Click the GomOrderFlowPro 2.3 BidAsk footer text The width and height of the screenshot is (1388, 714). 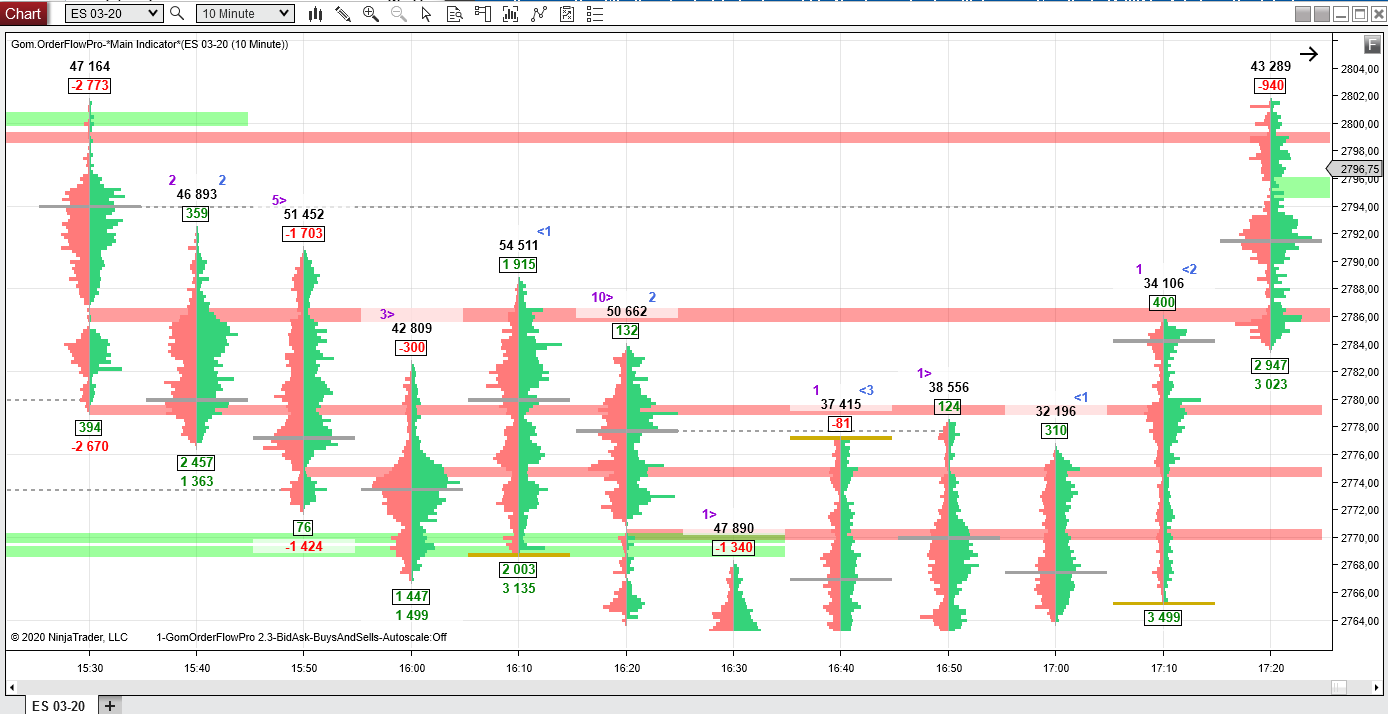pyautogui.click(x=301, y=637)
